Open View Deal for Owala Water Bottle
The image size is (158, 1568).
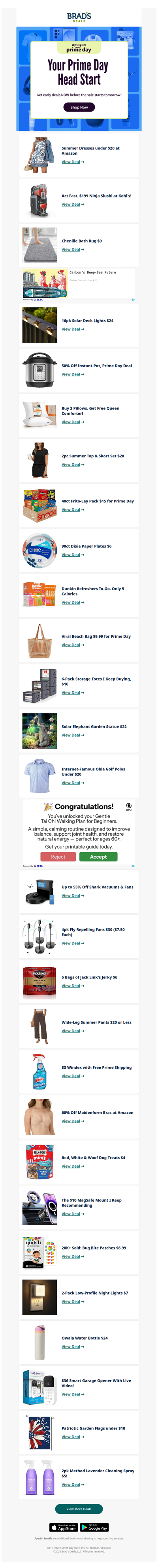(73, 1346)
